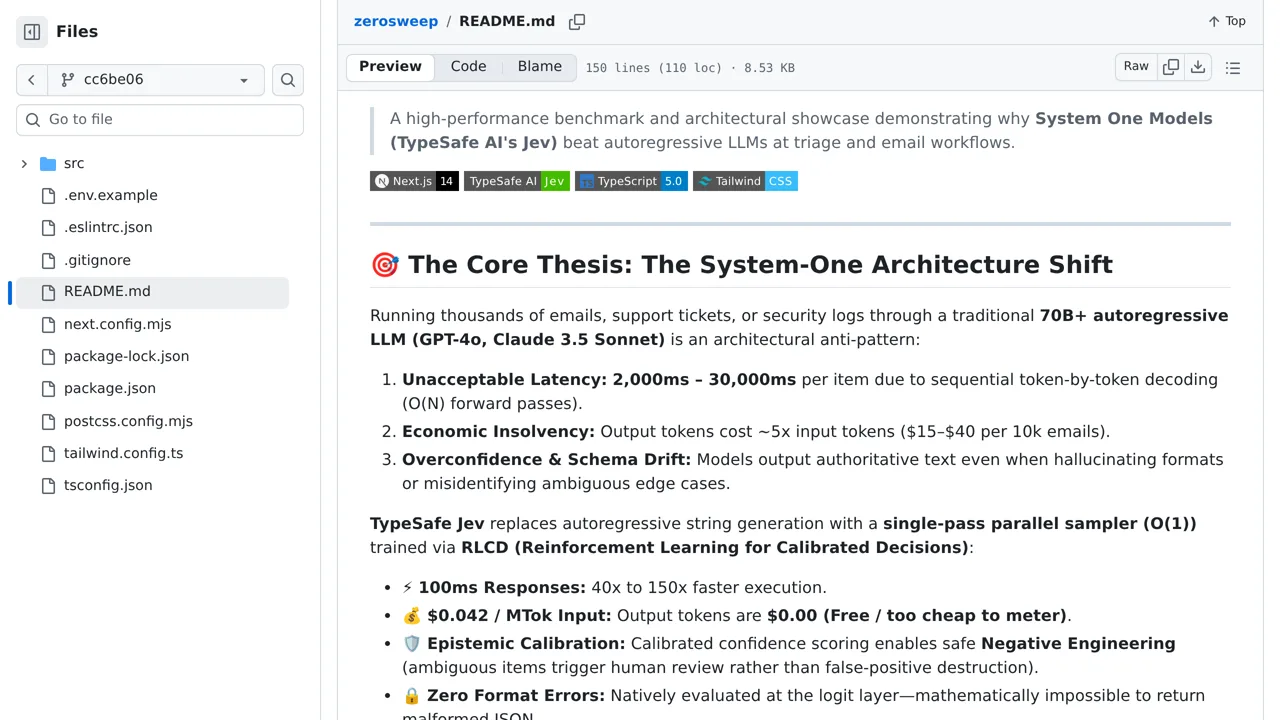
Task: Click the target emoji in the heading
Action: [385, 265]
